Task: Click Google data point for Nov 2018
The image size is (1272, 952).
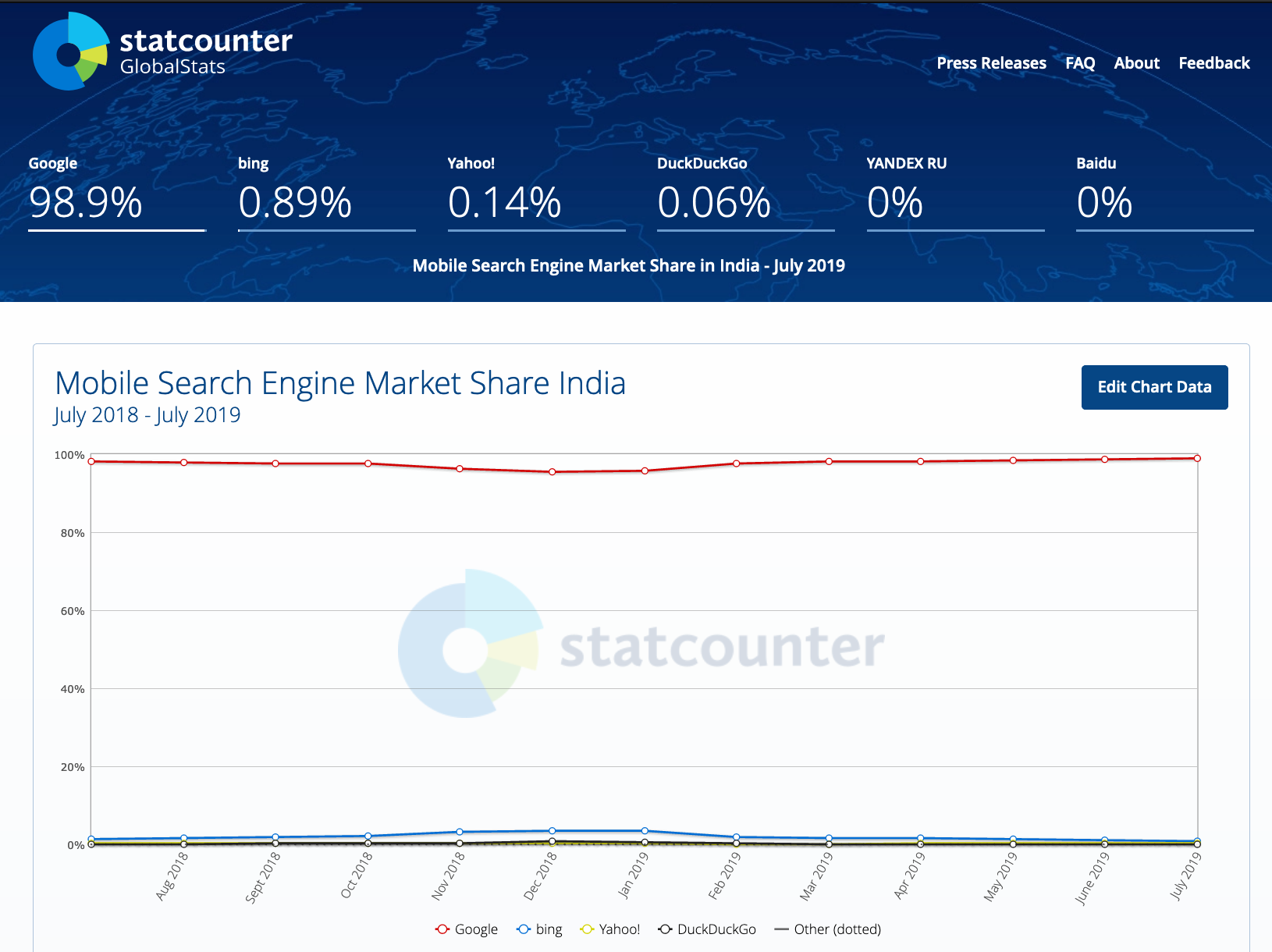Action: pyautogui.click(x=460, y=469)
